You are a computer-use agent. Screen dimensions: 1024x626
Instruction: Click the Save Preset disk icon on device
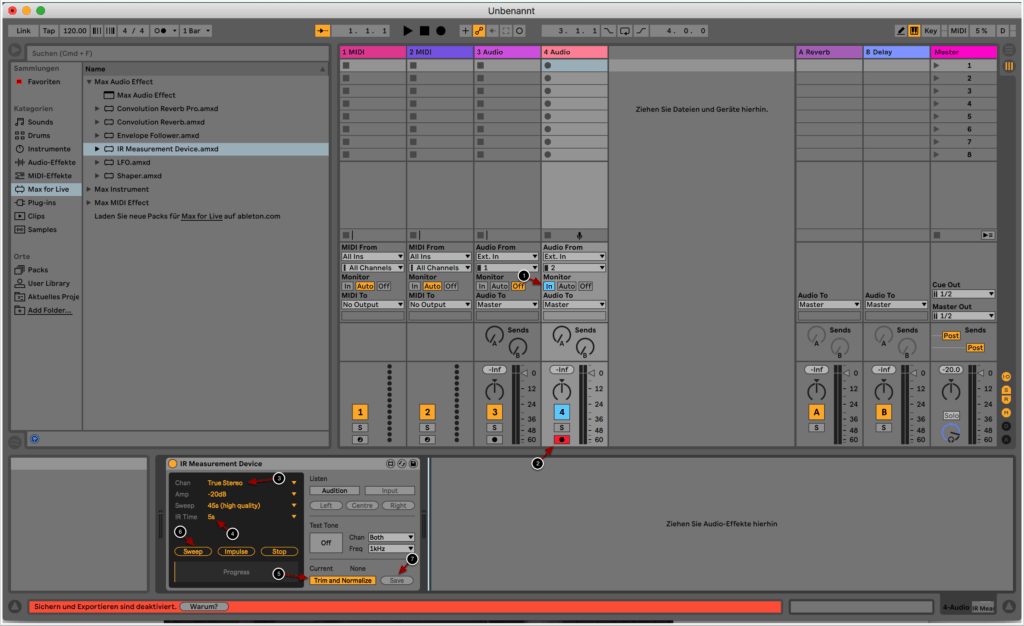pos(413,464)
